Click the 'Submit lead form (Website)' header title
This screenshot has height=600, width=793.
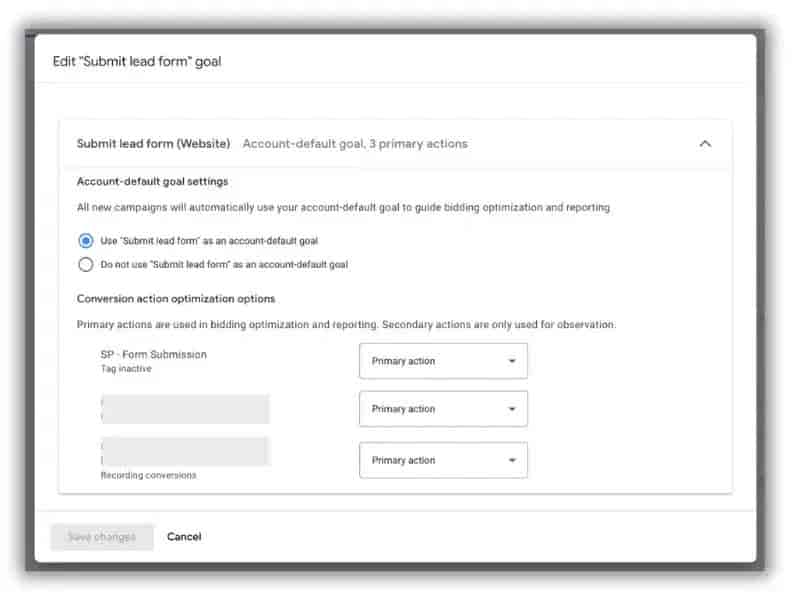coord(153,144)
